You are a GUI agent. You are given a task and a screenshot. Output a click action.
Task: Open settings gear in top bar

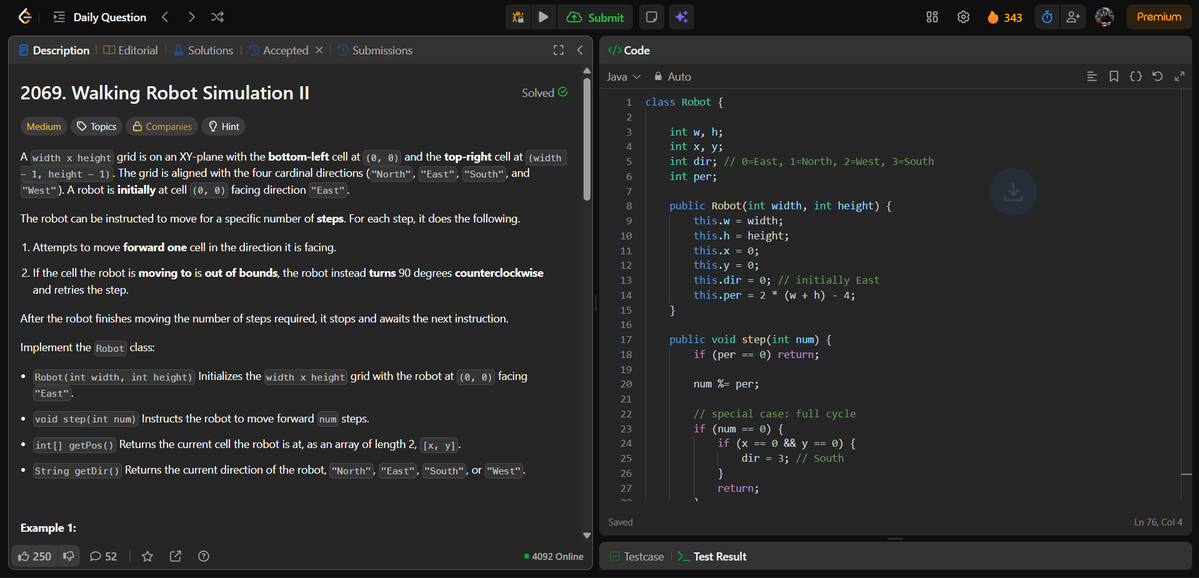coord(963,17)
